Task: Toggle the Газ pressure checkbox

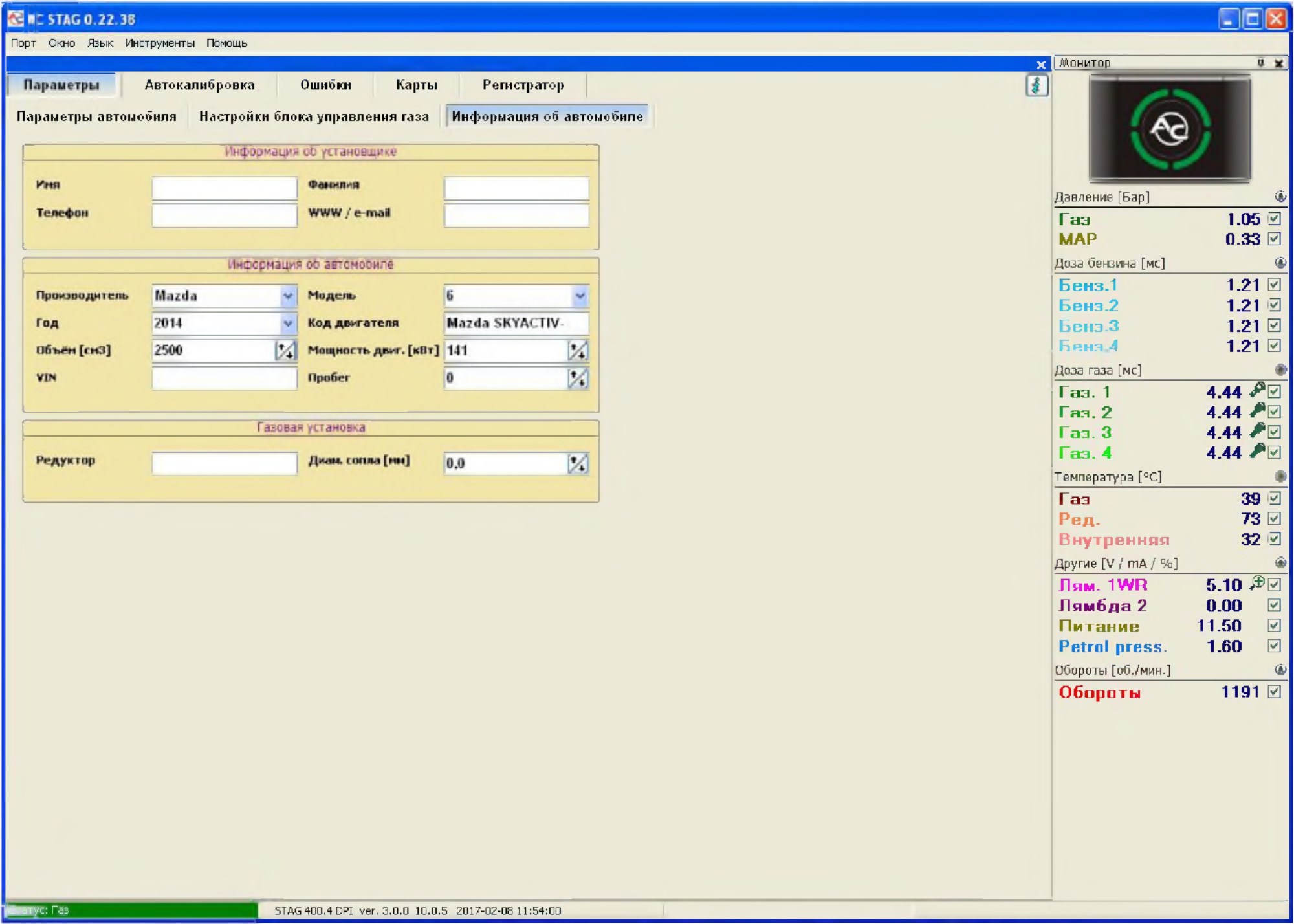Action: point(1274,219)
